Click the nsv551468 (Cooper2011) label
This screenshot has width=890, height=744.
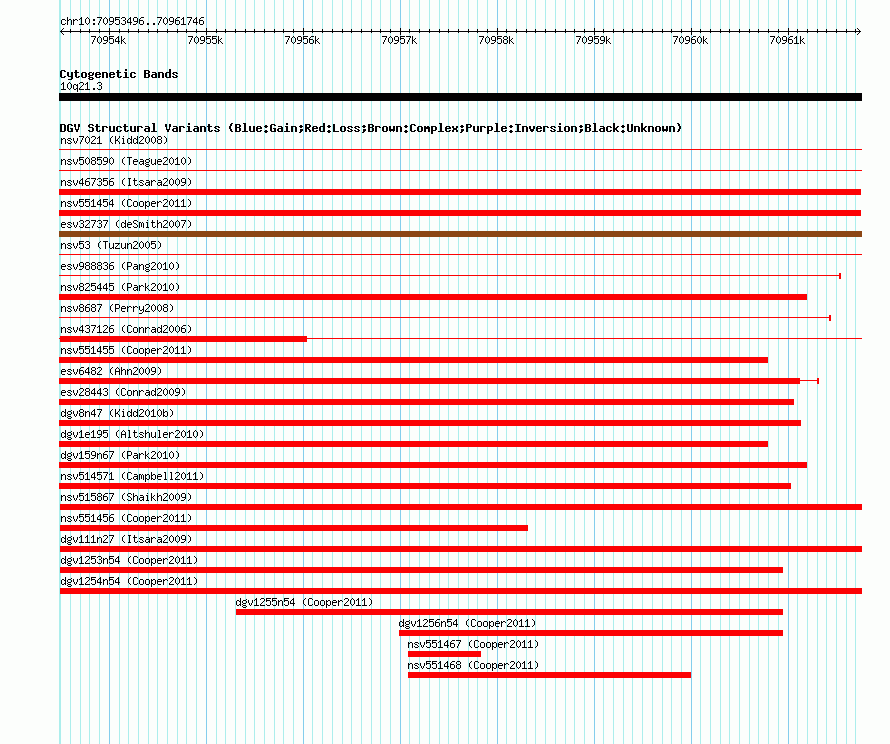473,665
